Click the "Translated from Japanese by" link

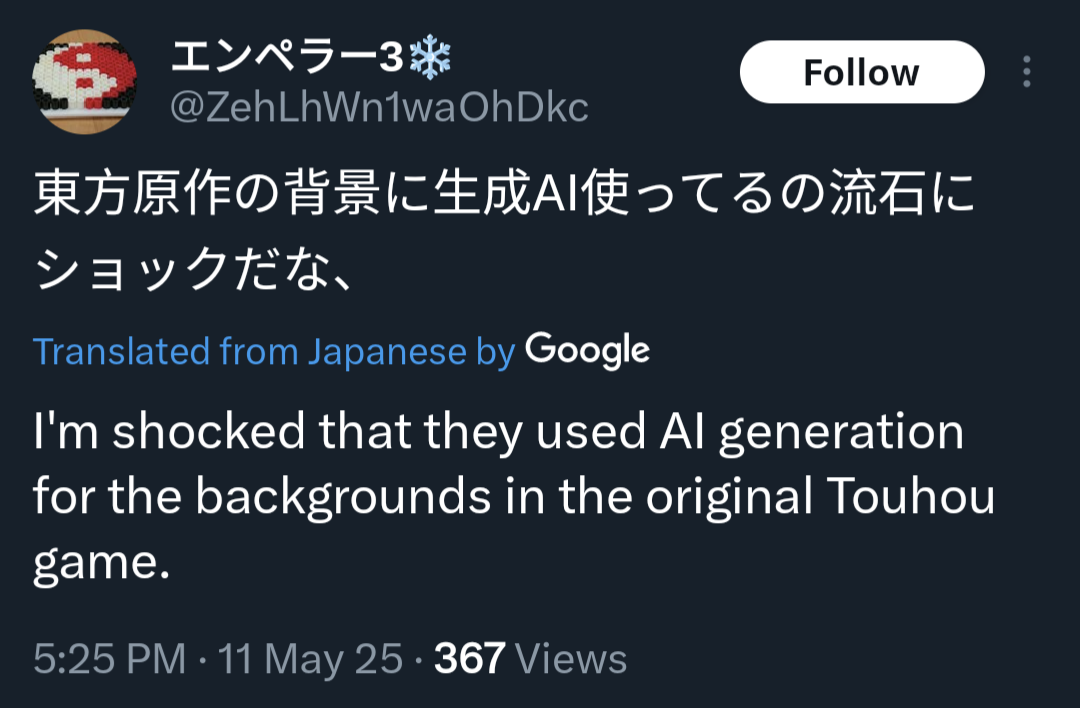pyautogui.click(x=274, y=351)
